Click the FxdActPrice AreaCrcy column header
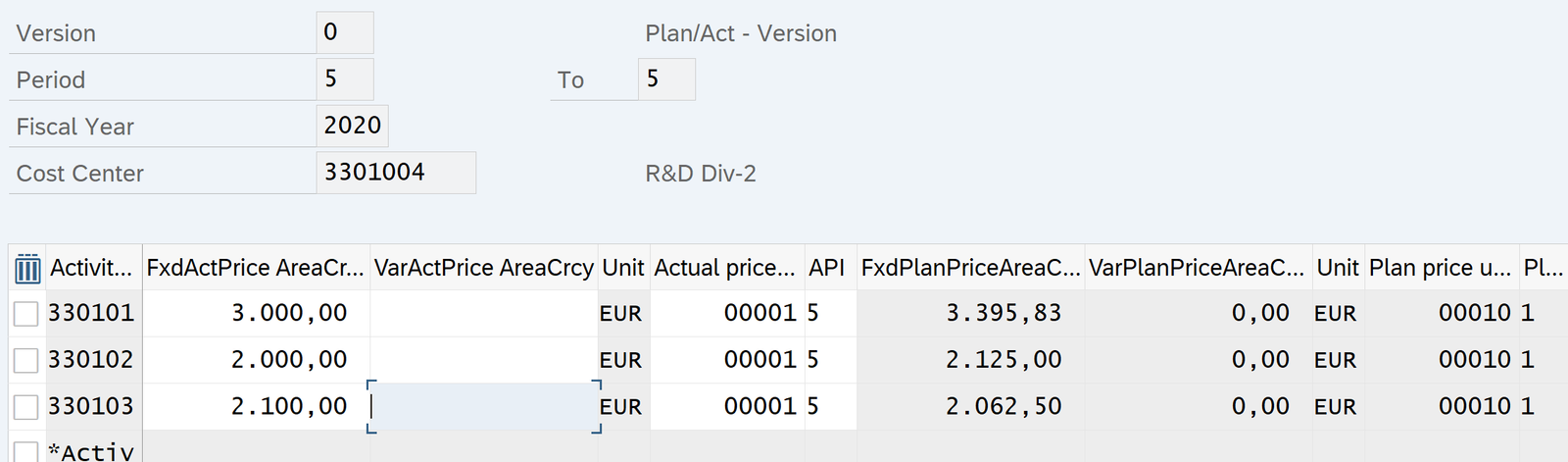1568x462 pixels. (255, 268)
